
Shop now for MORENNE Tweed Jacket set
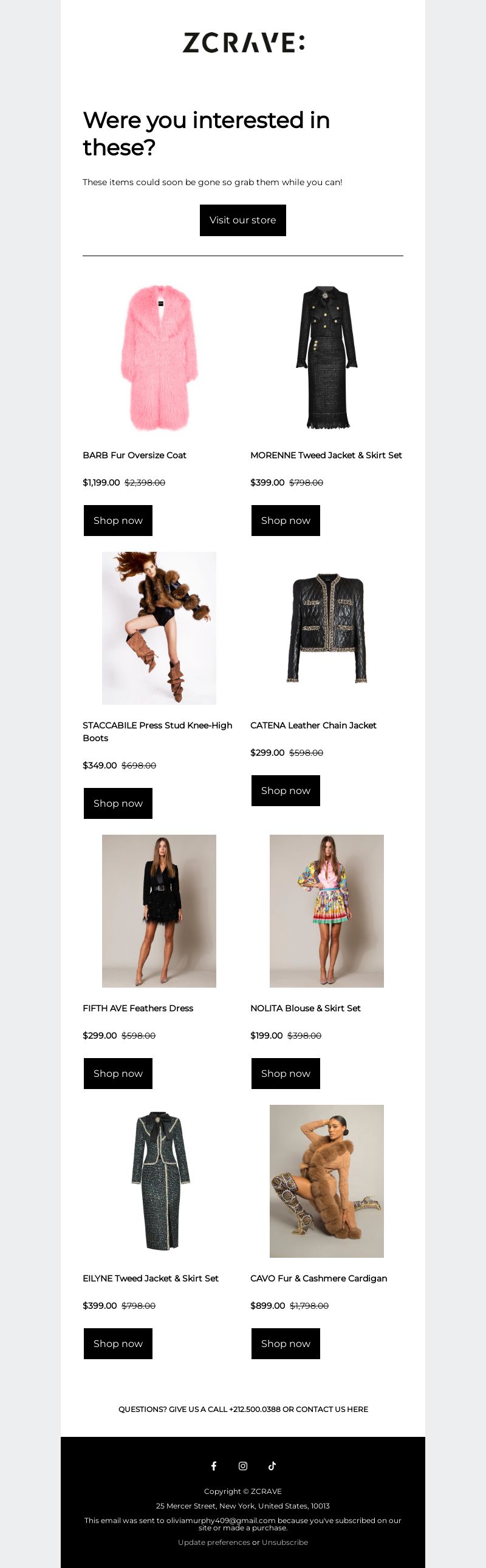coord(286,520)
